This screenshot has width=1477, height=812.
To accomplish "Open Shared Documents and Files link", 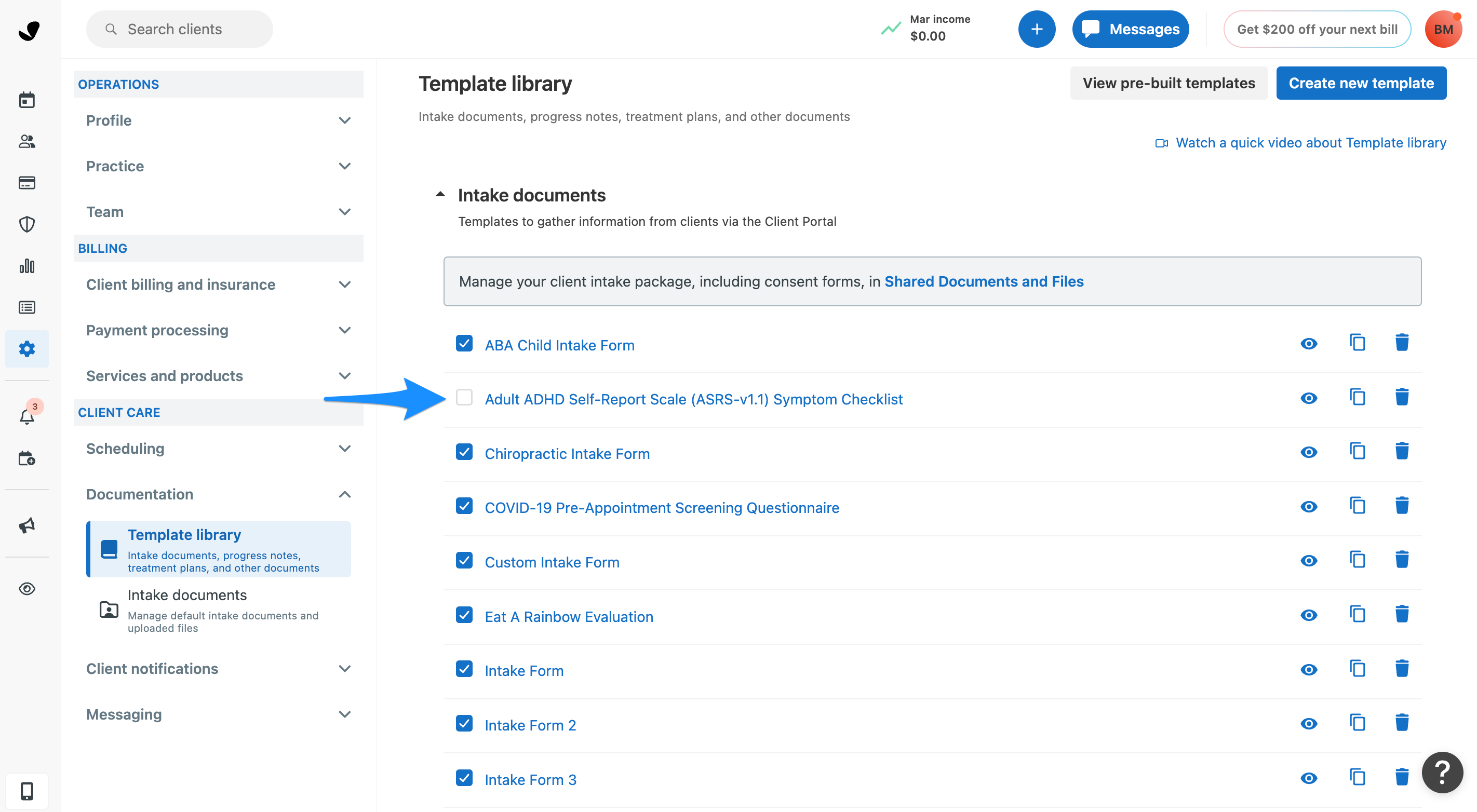I will (x=984, y=281).
